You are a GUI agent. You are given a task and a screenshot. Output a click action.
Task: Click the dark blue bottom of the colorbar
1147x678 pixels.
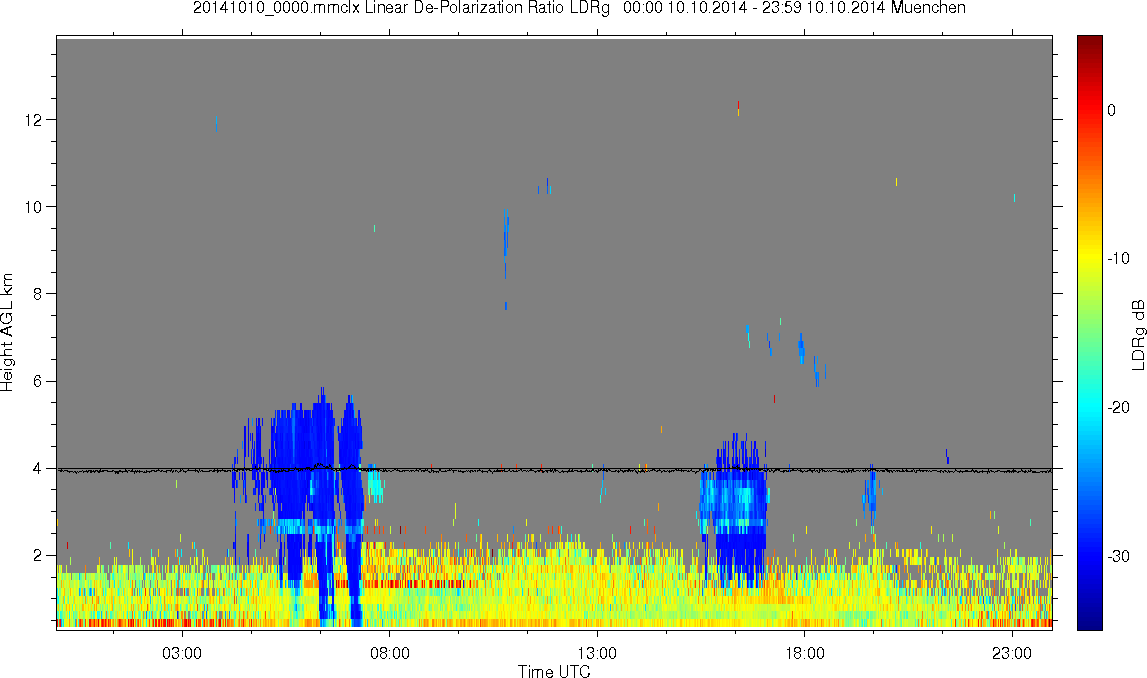pos(1089,620)
